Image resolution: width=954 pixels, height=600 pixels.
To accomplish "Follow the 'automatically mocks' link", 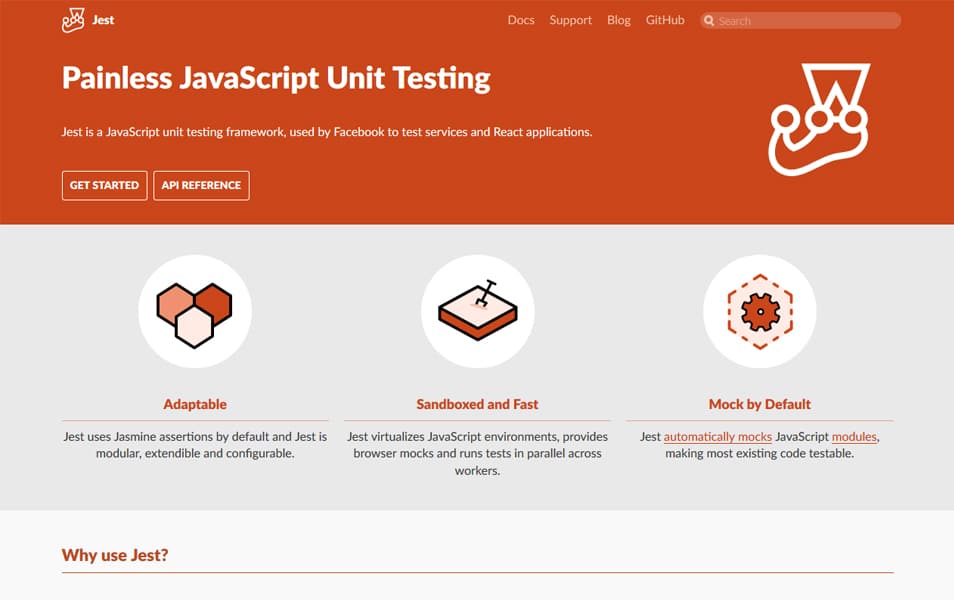I will [717, 437].
